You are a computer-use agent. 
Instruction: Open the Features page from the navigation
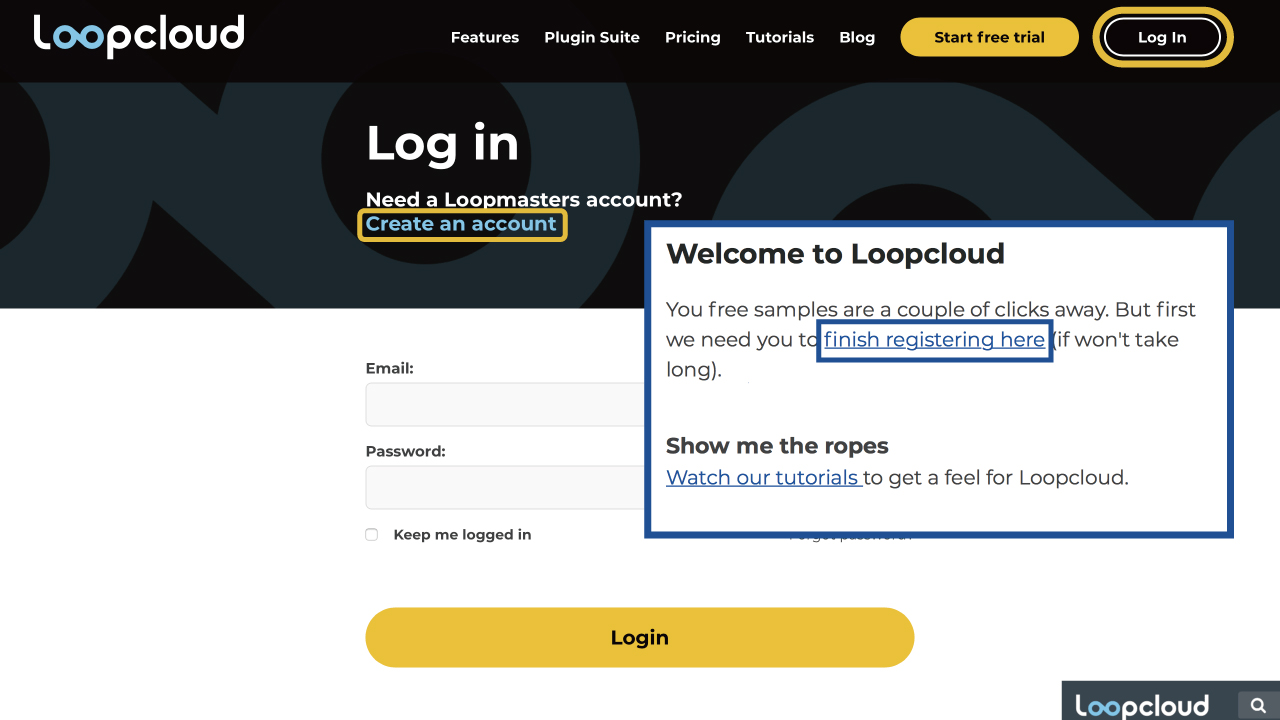point(485,37)
